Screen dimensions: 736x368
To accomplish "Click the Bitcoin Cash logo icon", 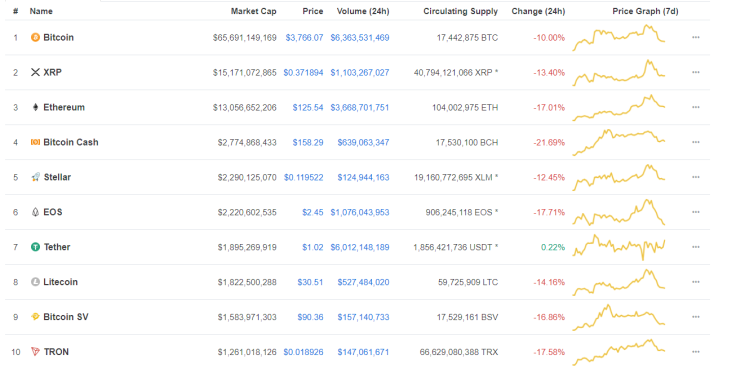I will pyautogui.click(x=35, y=142).
